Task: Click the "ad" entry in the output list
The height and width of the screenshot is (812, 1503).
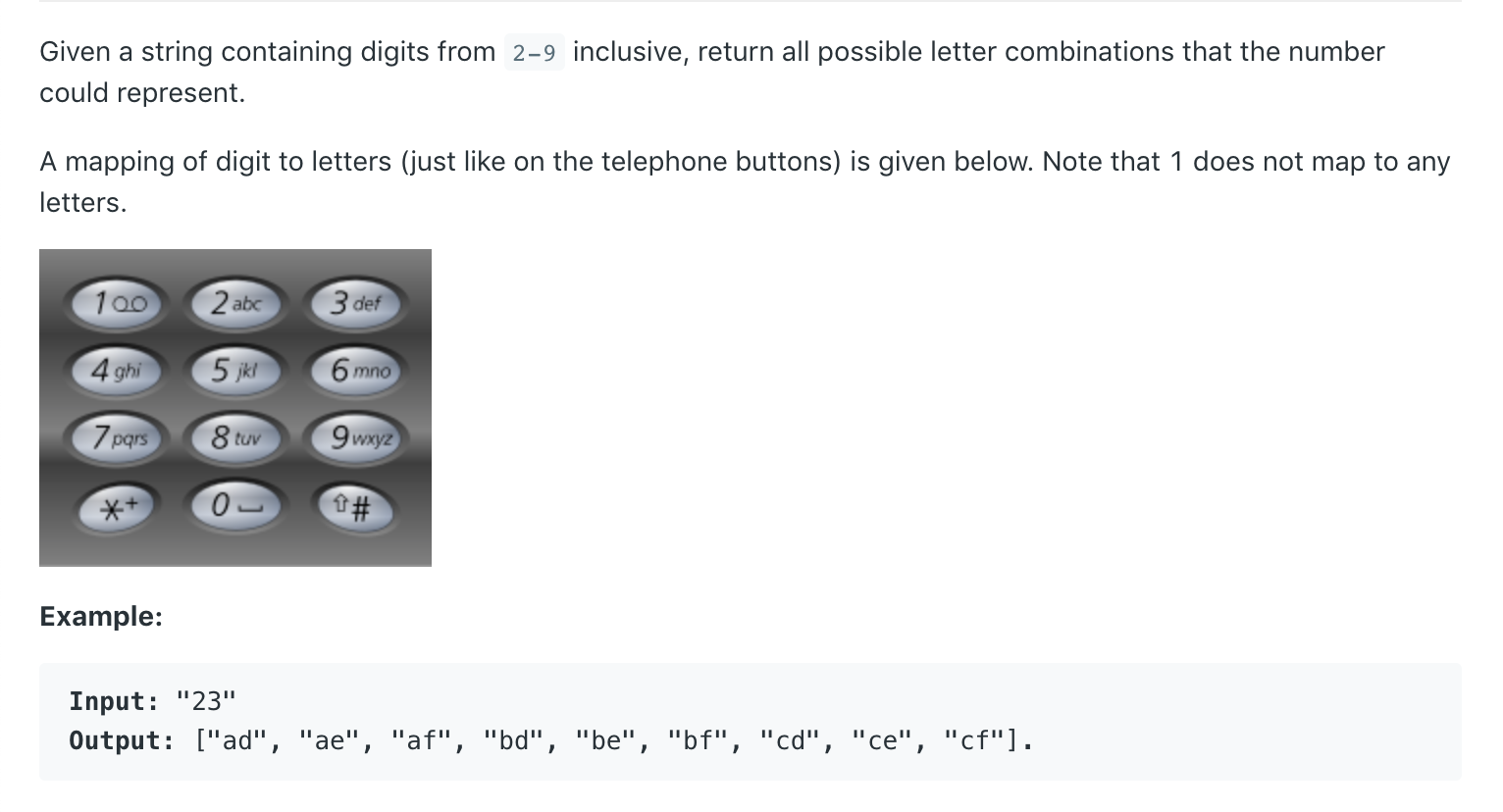Action: (x=235, y=740)
